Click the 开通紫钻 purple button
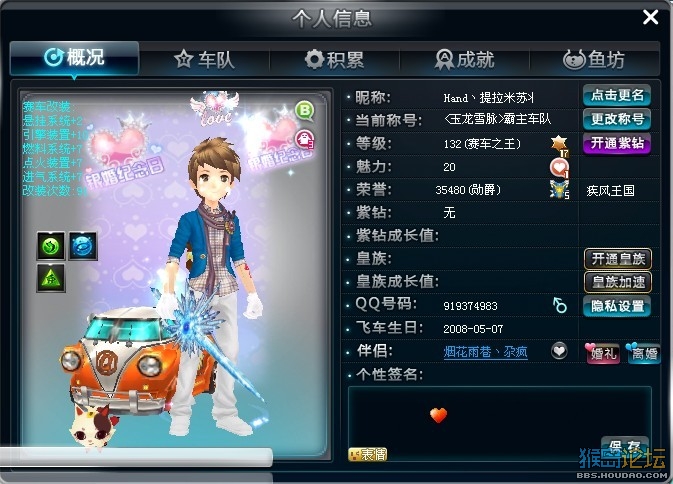Image resolution: width=673 pixels, height=484 pixels. pos(617,143)
